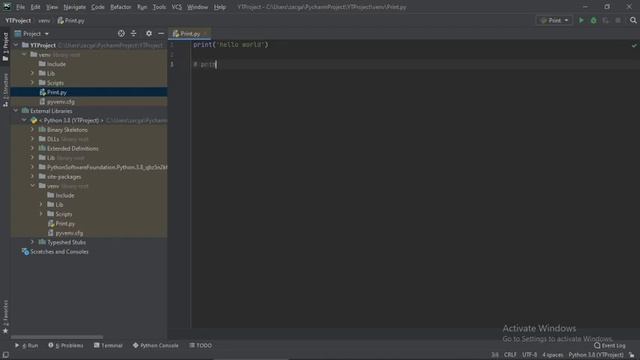Hide the Project tool window
The width and height of the screenshot is (640, 360).
pos(161,33)
